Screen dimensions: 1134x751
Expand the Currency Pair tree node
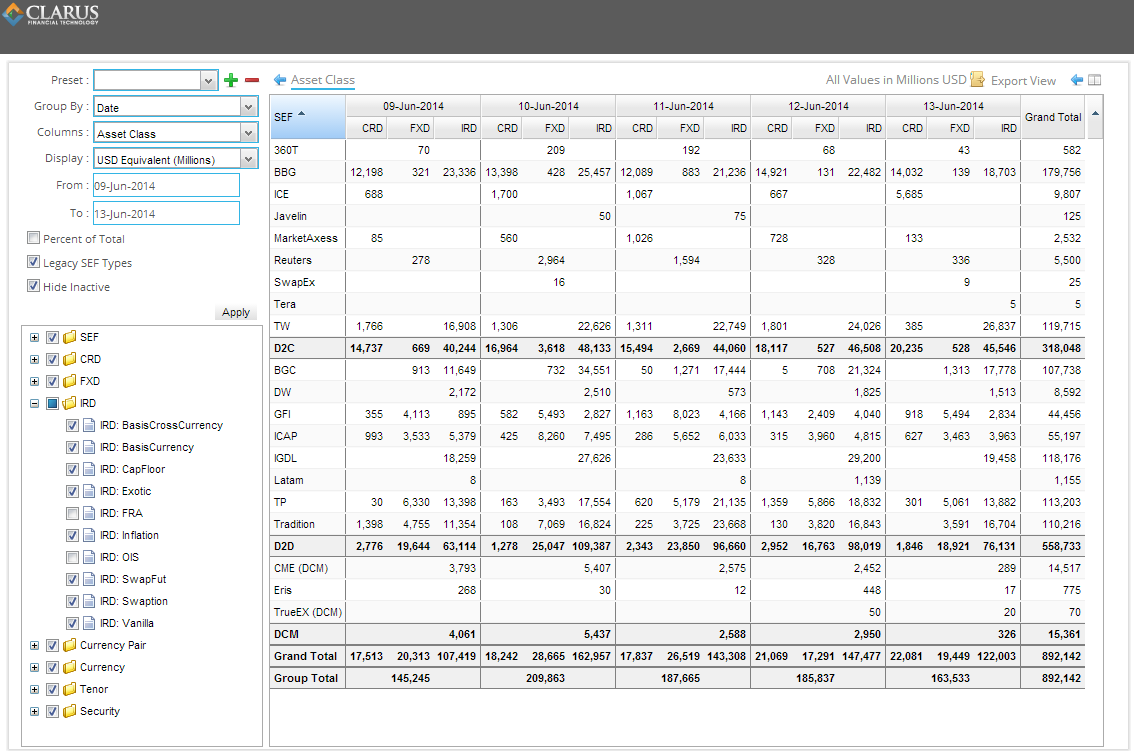(34, 645)
